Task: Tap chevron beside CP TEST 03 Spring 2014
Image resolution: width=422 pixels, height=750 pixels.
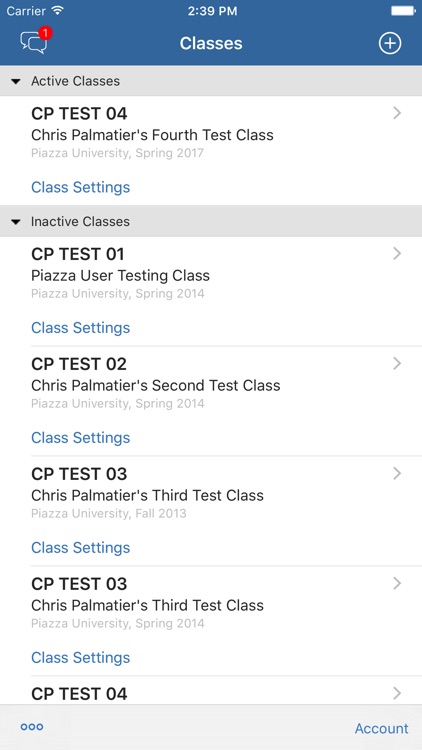Action: [397, 584]
